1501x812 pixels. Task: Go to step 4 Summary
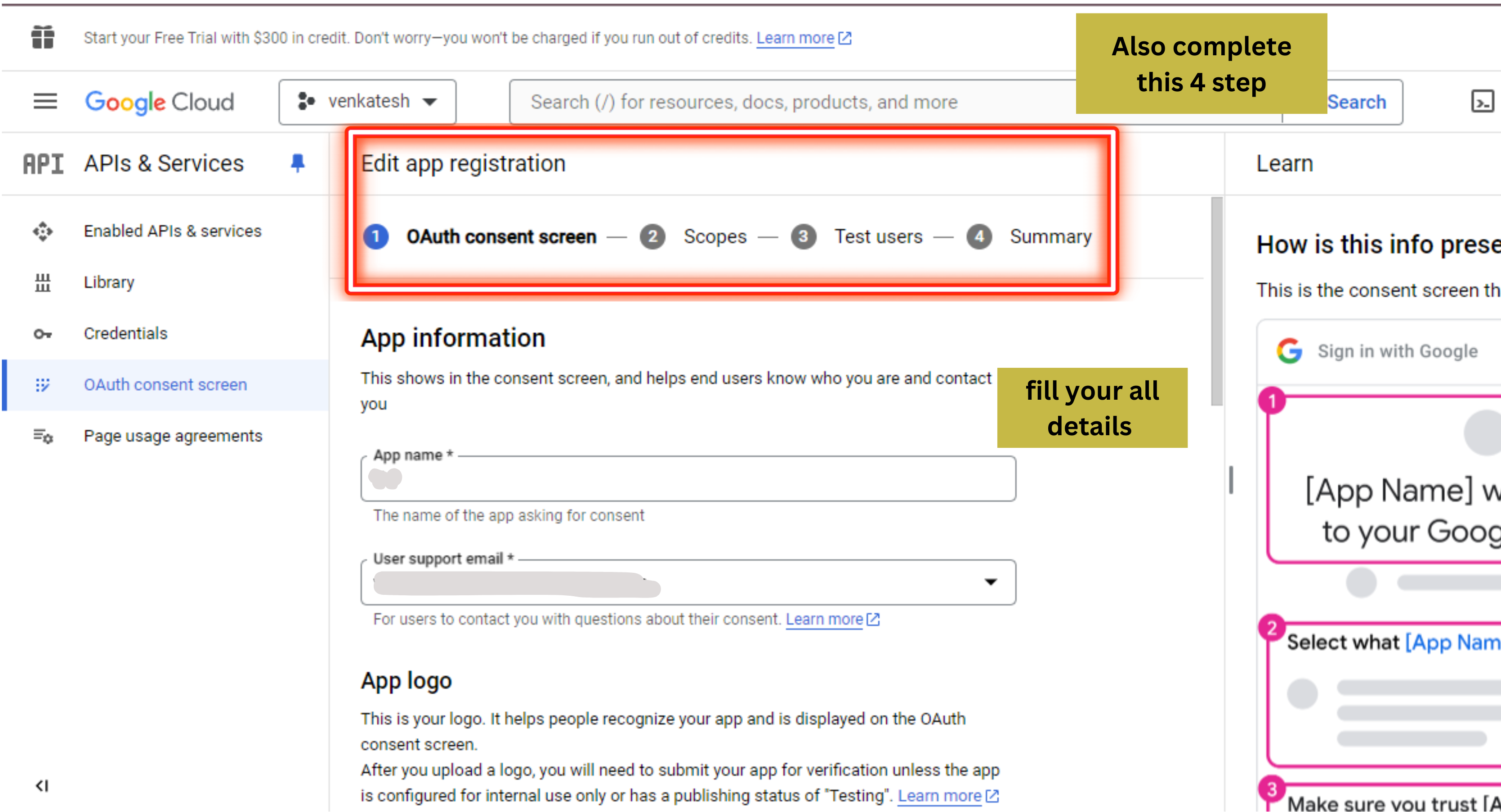1030,236
